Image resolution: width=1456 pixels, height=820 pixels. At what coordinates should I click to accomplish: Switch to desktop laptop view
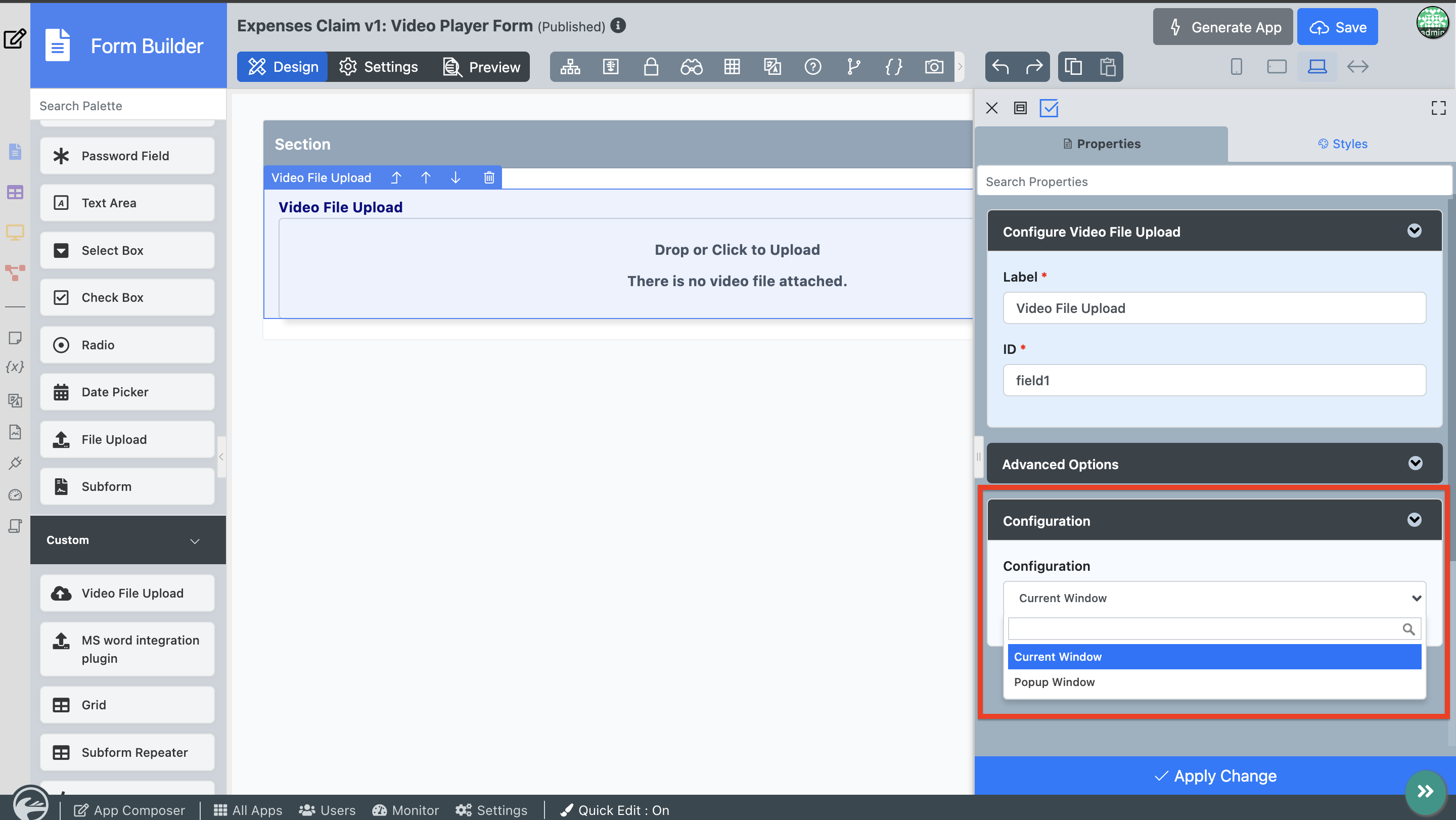pos(1317,67)
